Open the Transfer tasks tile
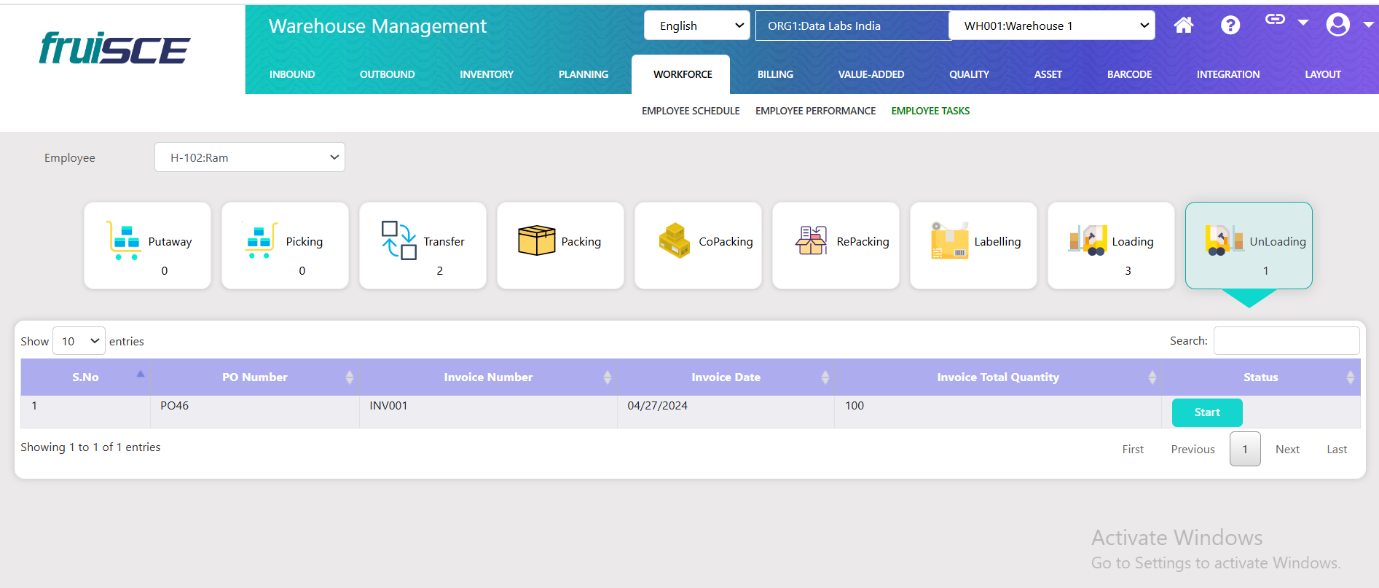This screenshot has height=588, width=1379. (x=422, y=245)
